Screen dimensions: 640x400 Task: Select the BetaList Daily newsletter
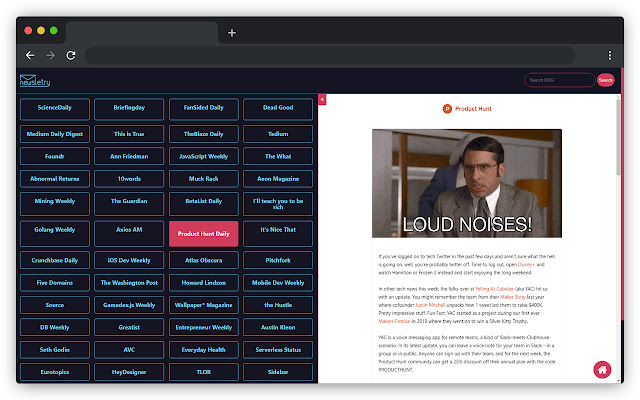[x=204, y=204]
